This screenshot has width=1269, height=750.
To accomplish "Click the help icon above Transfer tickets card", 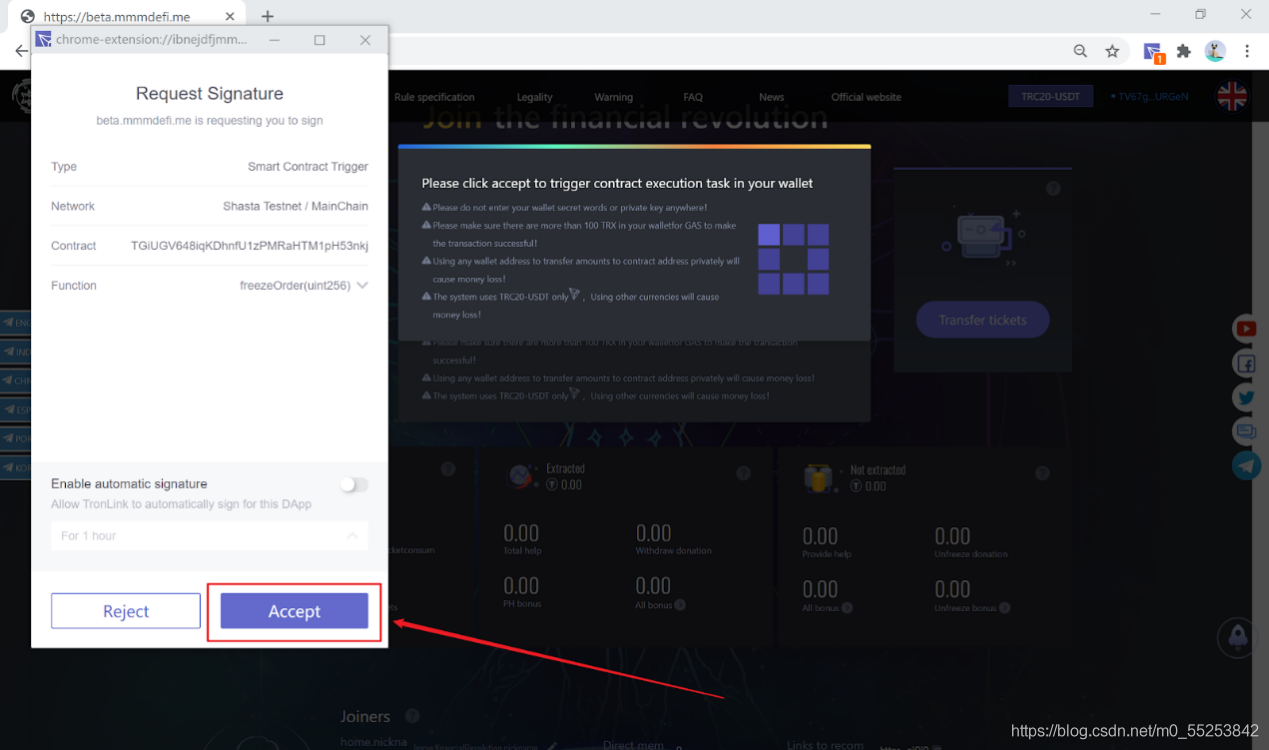I will [x=1053, y=189].
